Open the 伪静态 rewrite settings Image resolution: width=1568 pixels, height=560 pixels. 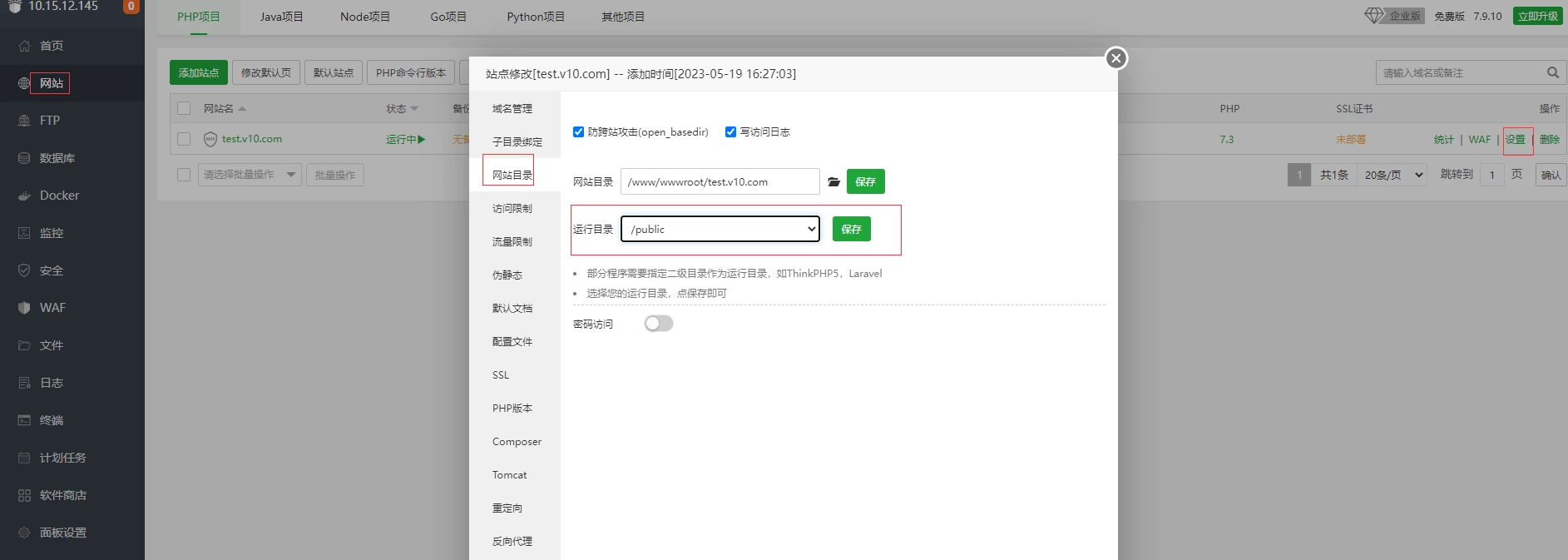(507, 275)
